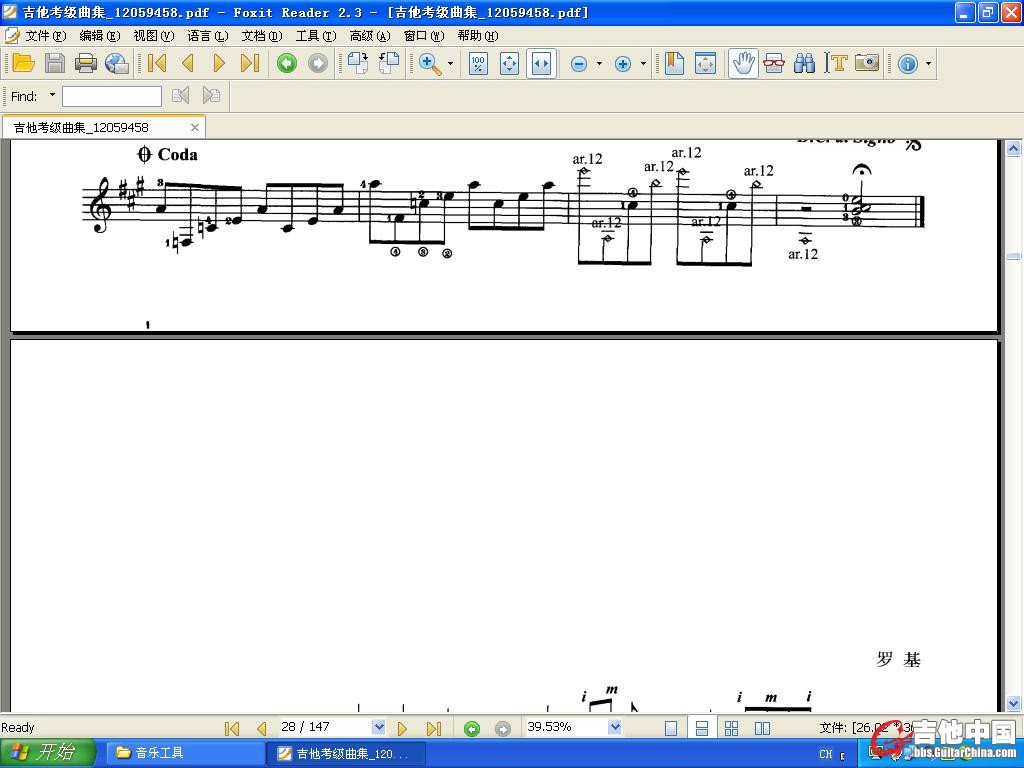The height and width of the screenshot is (768, 1024).
Task: Click the Save disk icon
Action: pos(55,63)
